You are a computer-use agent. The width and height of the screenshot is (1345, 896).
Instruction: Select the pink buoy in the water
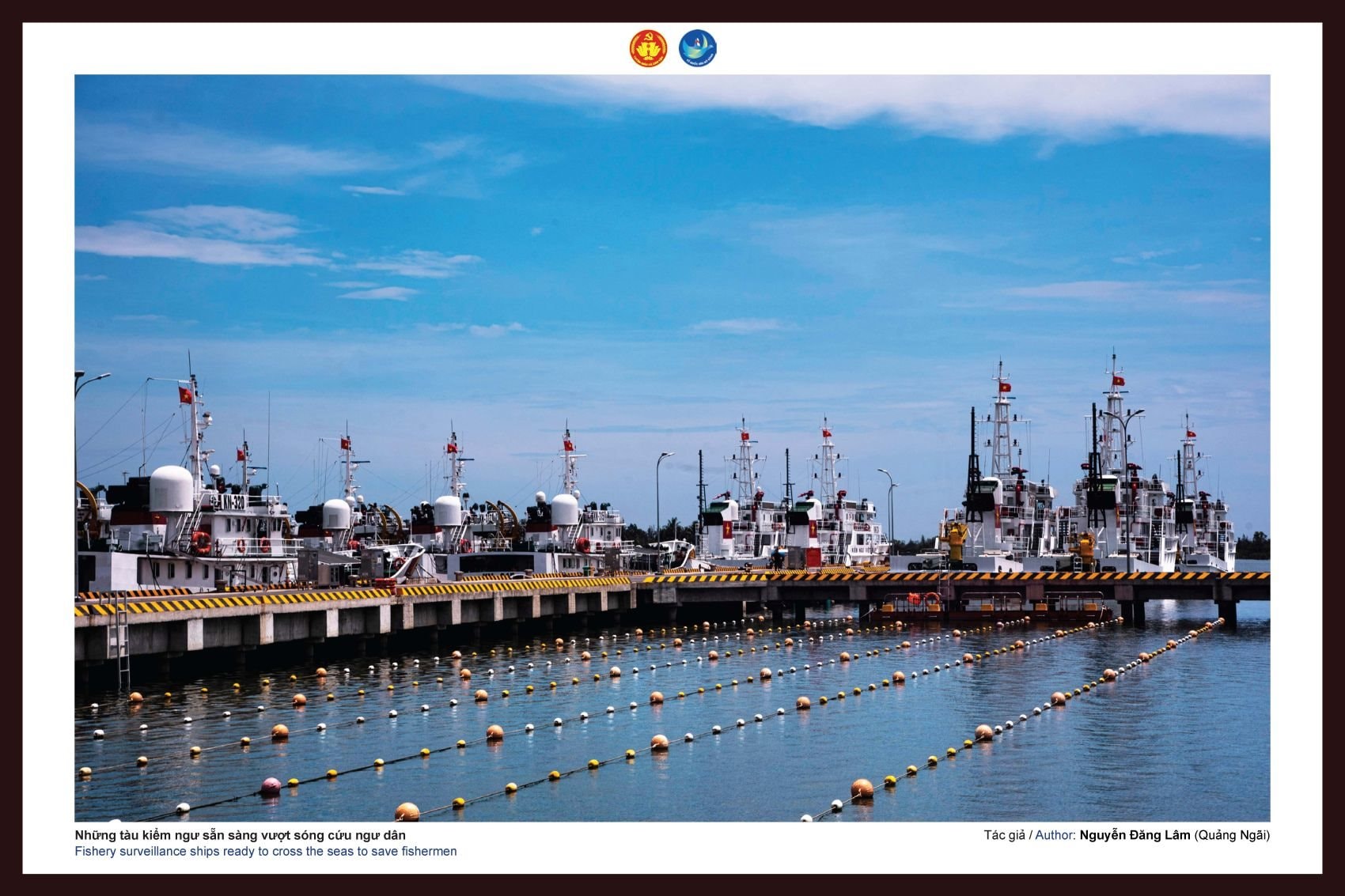(x=271, y=785)
